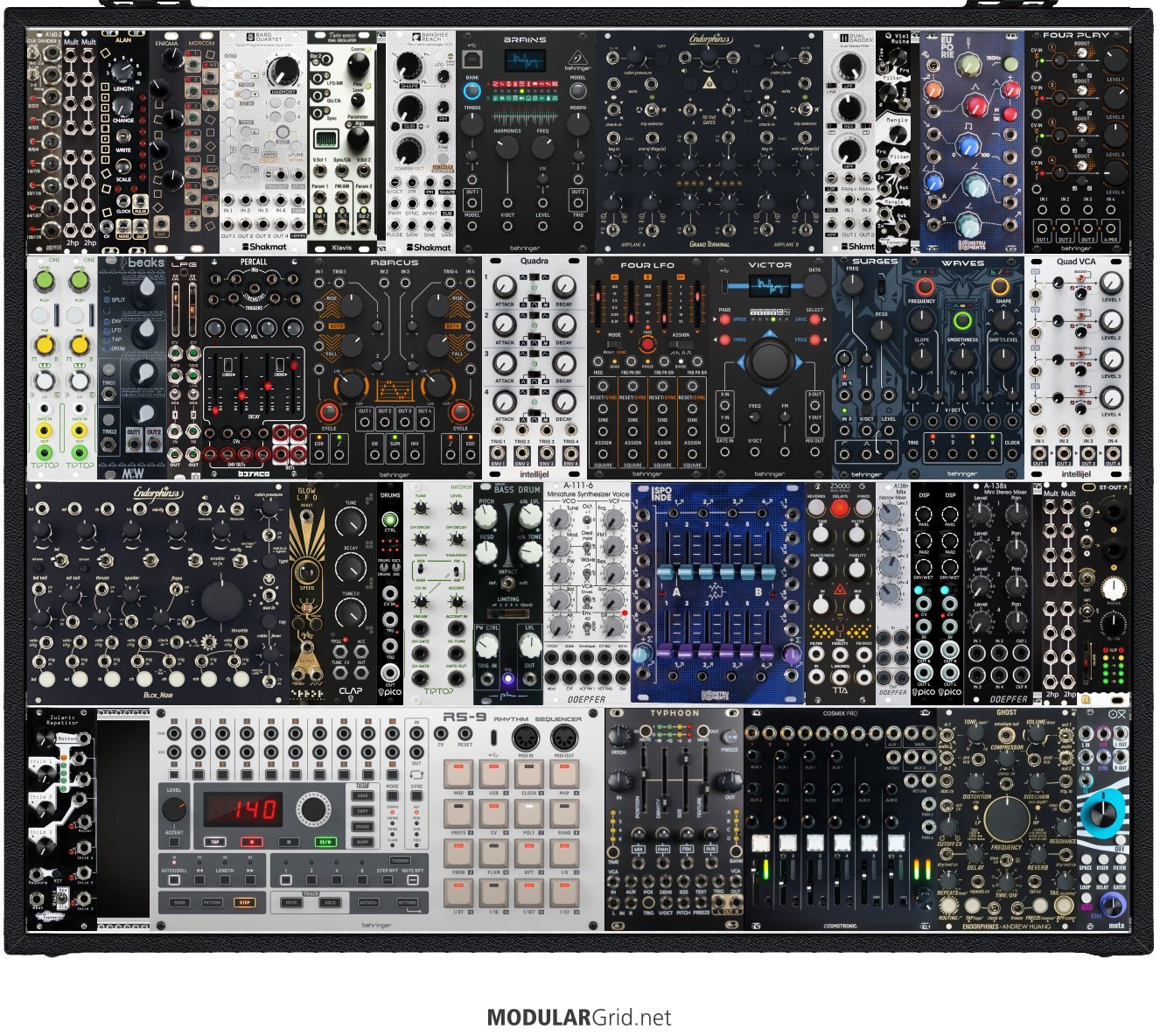Screen dimensions: 1160x1036
Task: Switch RS-9 to PATTERN mode
Action: pyautogui.click(x=212, y=902)
